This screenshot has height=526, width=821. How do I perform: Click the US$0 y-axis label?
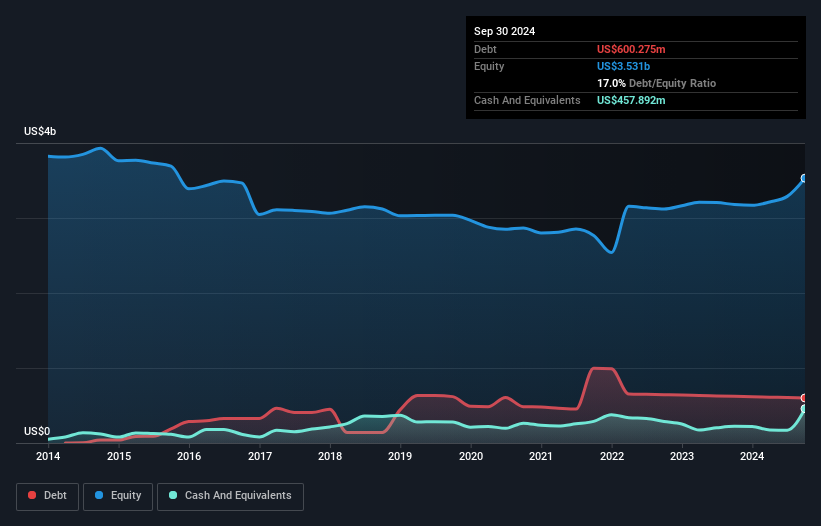pyautogui.click(x=37, y=431)
